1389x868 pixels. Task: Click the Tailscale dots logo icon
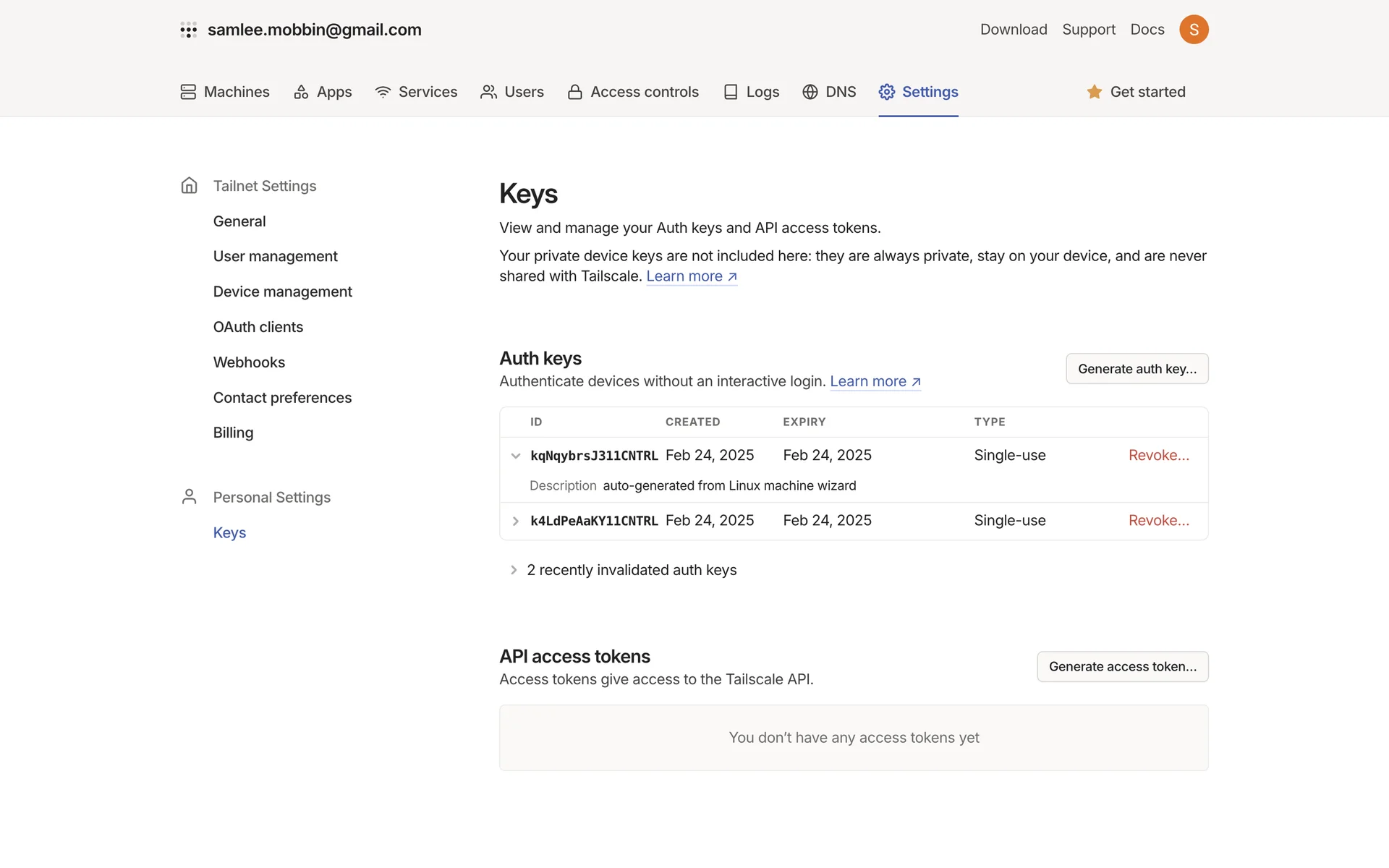click(188, 30)
